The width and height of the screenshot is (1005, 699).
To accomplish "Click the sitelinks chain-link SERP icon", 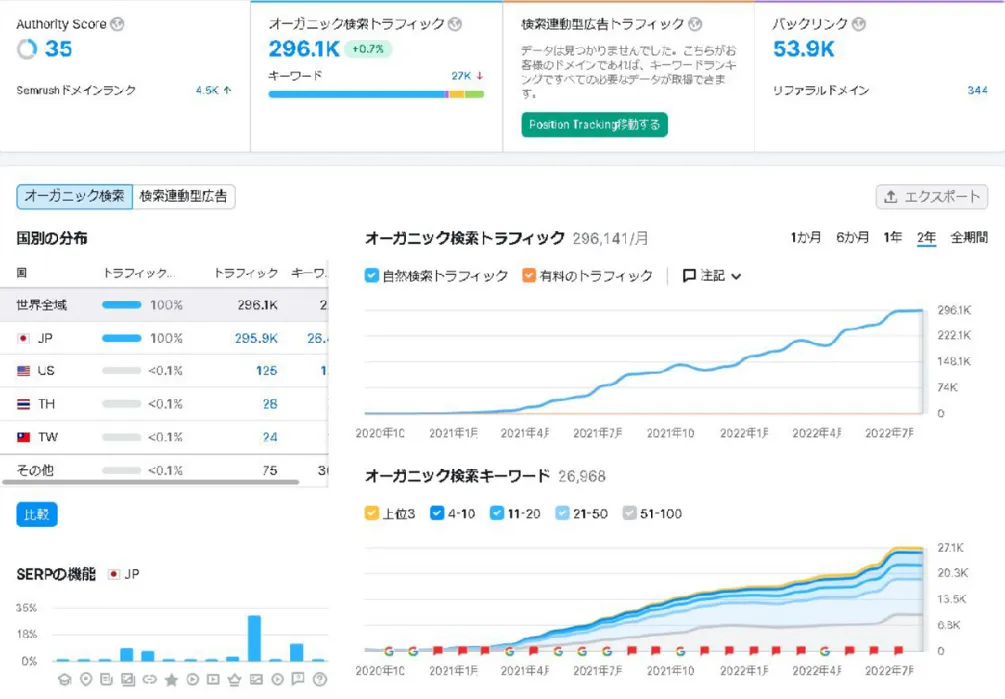I will pos(150,679).
